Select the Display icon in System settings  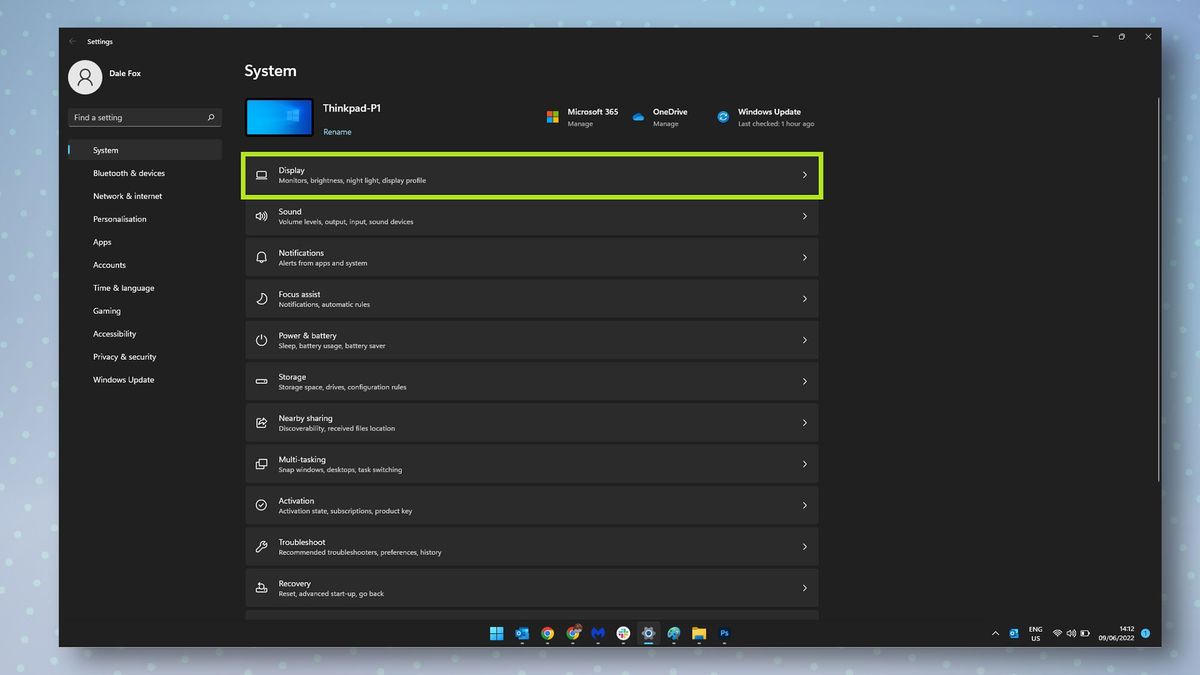(x=262, y=174)
